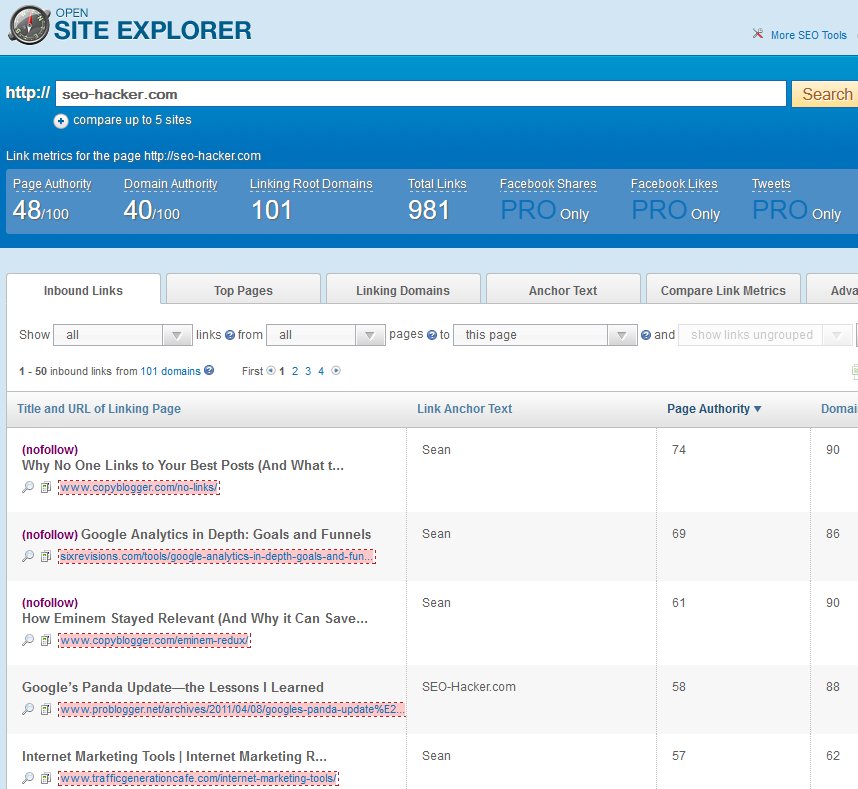
Task: Click the help icon after 'links'
Action: [x=230, y=336]
